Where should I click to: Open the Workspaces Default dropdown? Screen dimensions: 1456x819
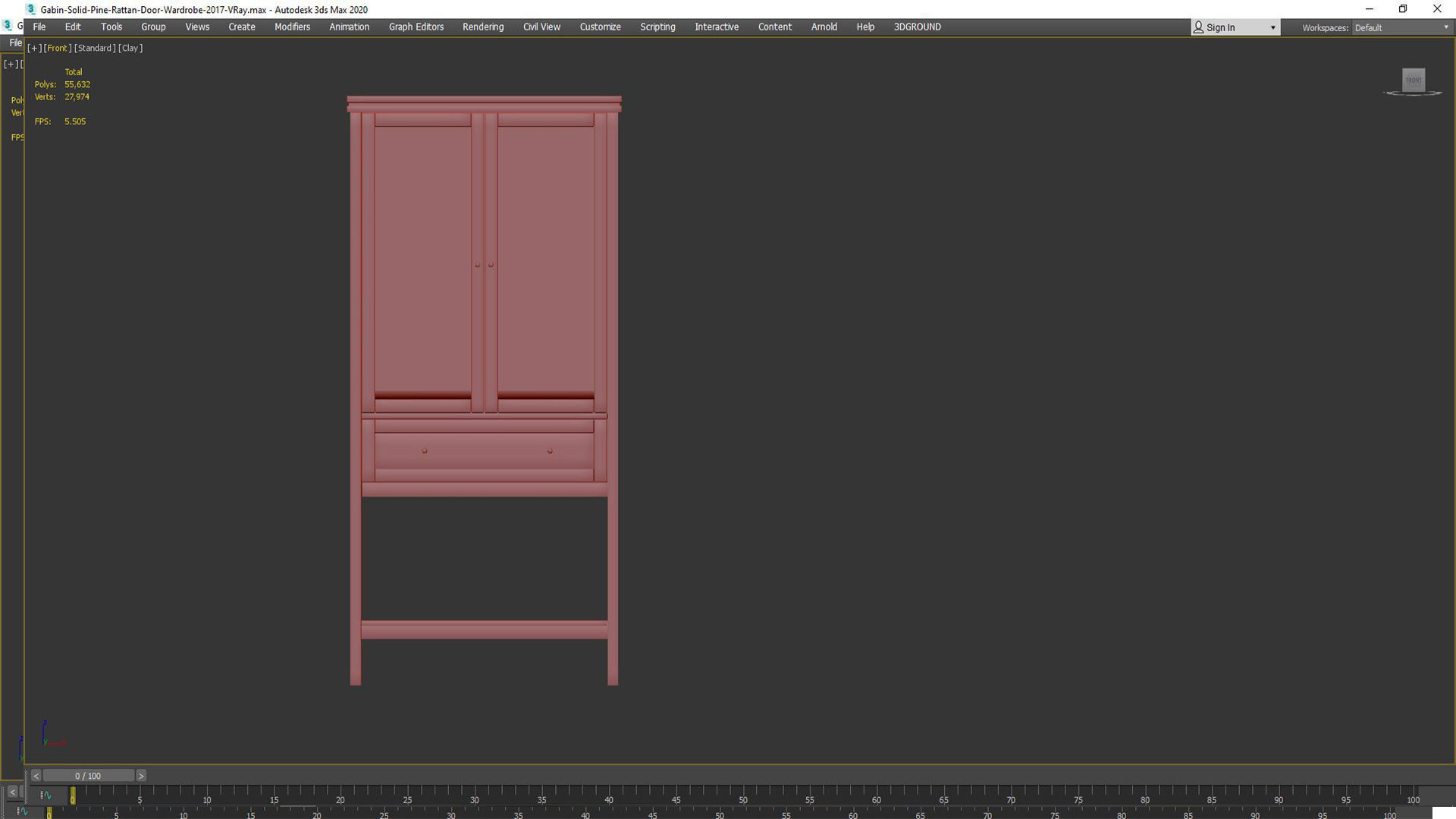(1402, 27)
